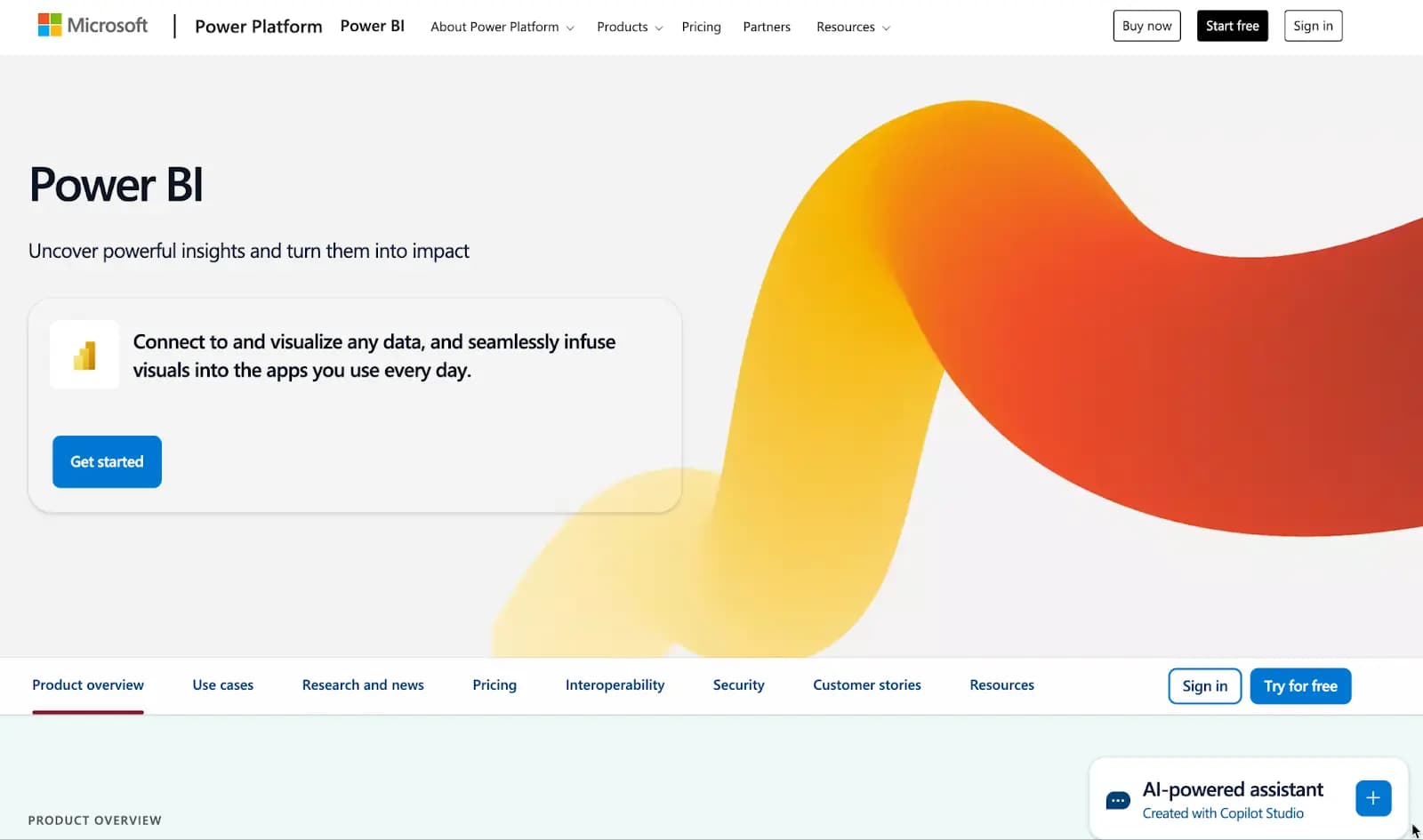Image resolution: width=1423 pixels, height=840 pixels.
Task: Click the Microsoft logo in header
Action: coord(92,26)
